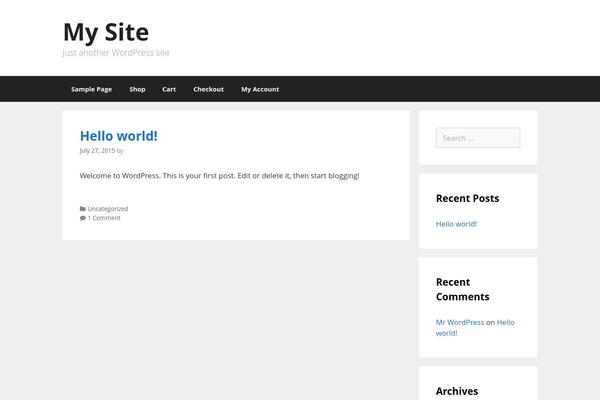Viewport: 600px width, 400px height.
Task: Click the comment bubble icon
Action: click(83, 218)
